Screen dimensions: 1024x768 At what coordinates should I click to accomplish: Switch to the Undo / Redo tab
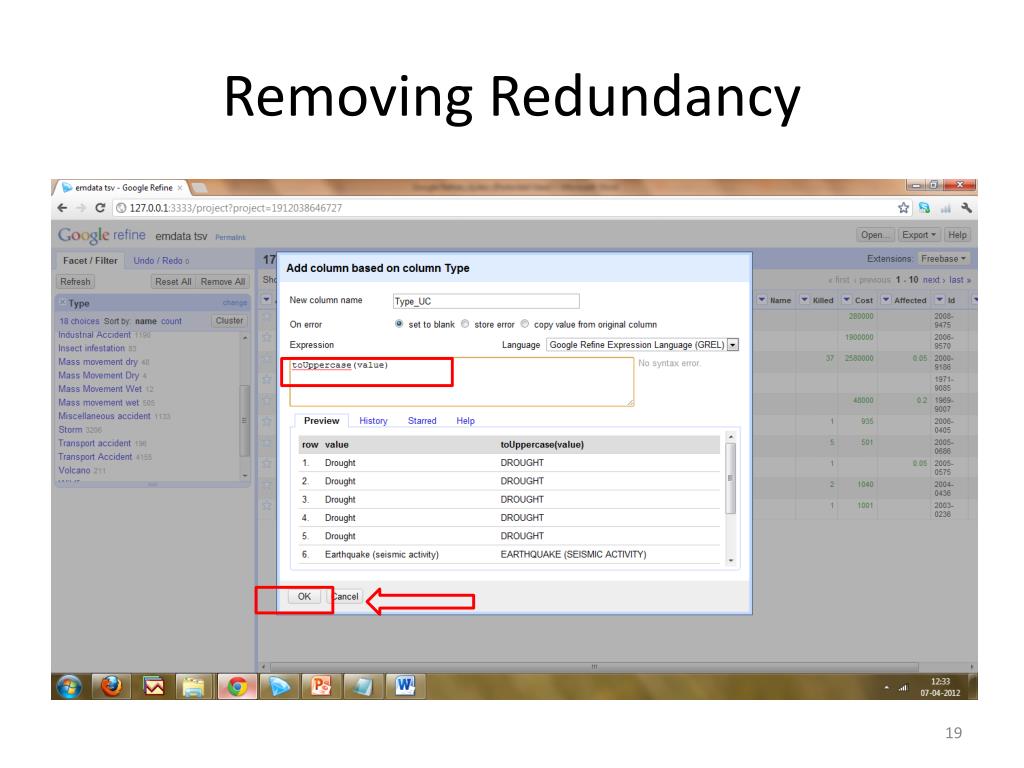[161, 261]
